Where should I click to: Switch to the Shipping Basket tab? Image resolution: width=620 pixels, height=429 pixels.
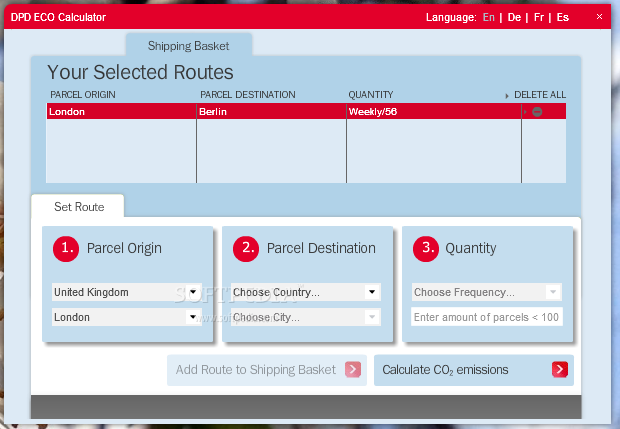(x=189, y=46)
